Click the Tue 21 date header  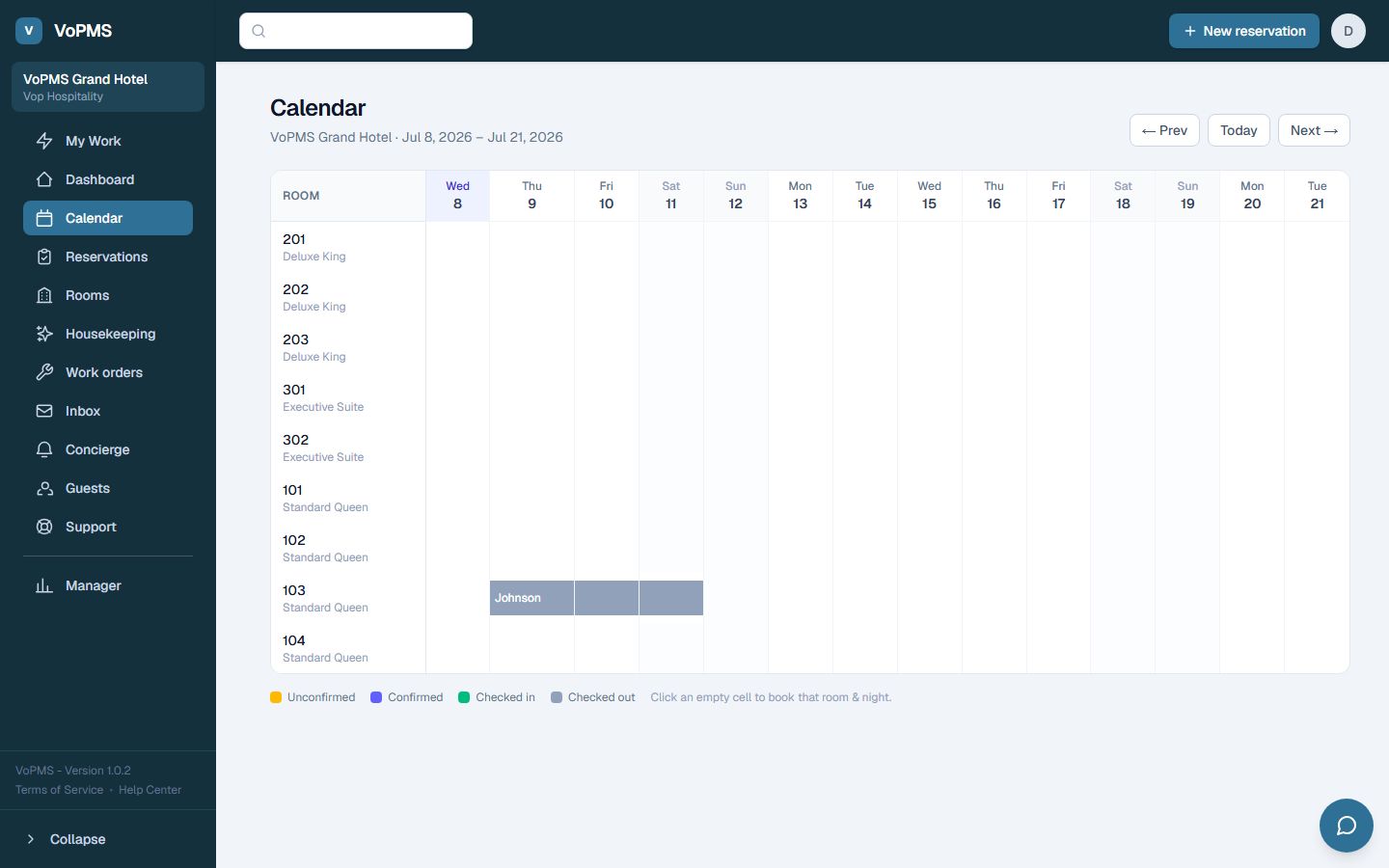tap(1318, 196)
